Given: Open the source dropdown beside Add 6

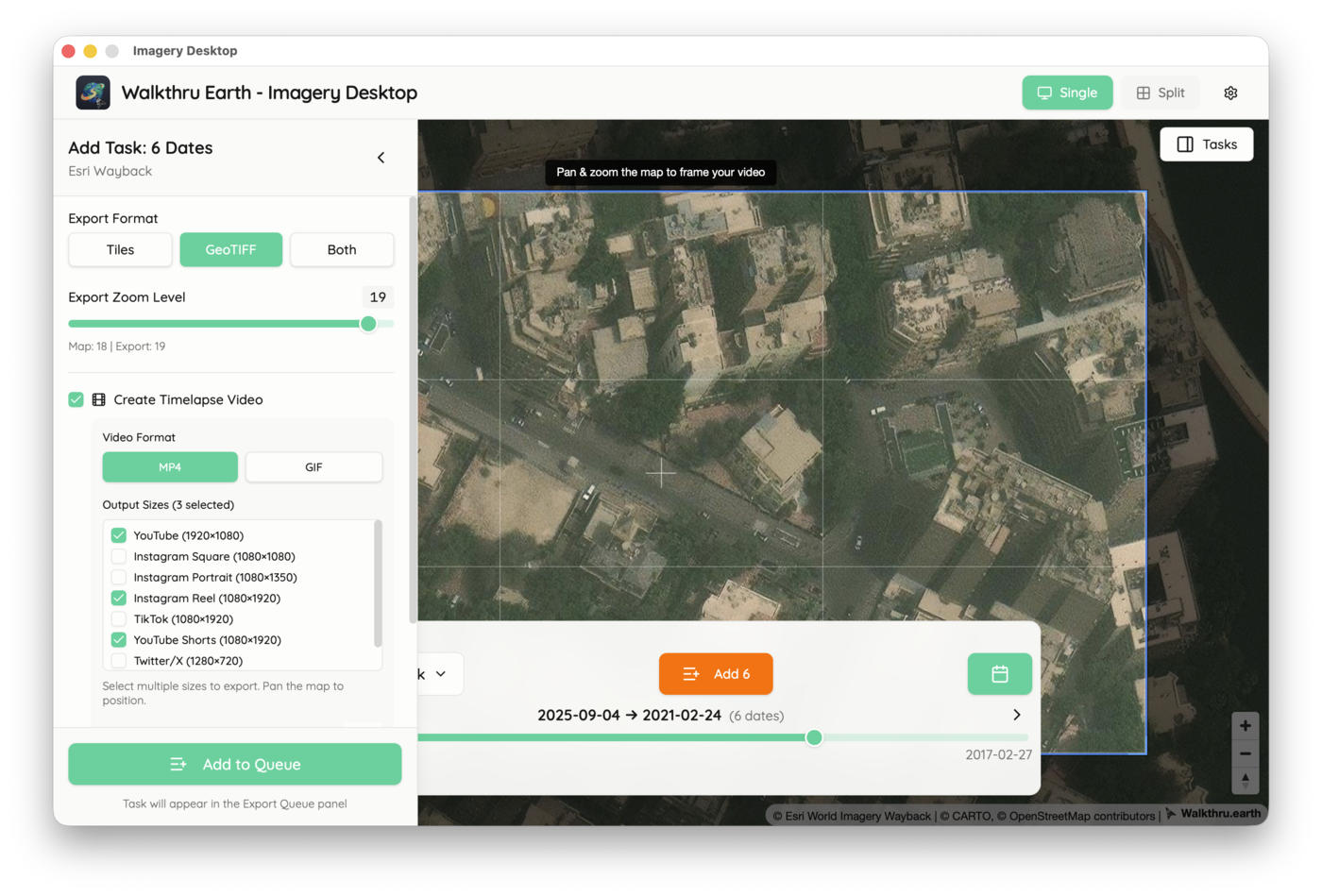Looking at the screenshot, I should (x=439, y=674).
